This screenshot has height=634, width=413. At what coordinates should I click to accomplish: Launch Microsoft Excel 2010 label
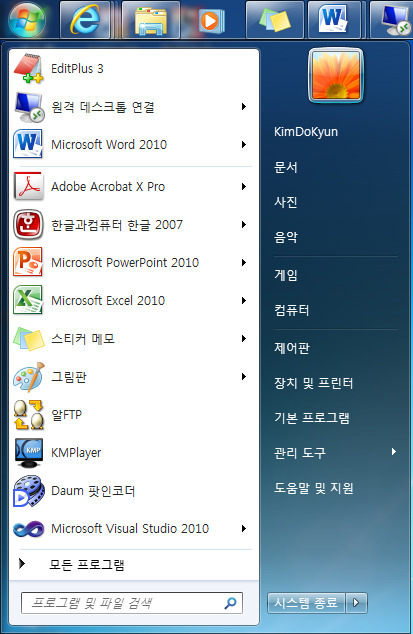point(108,300)
